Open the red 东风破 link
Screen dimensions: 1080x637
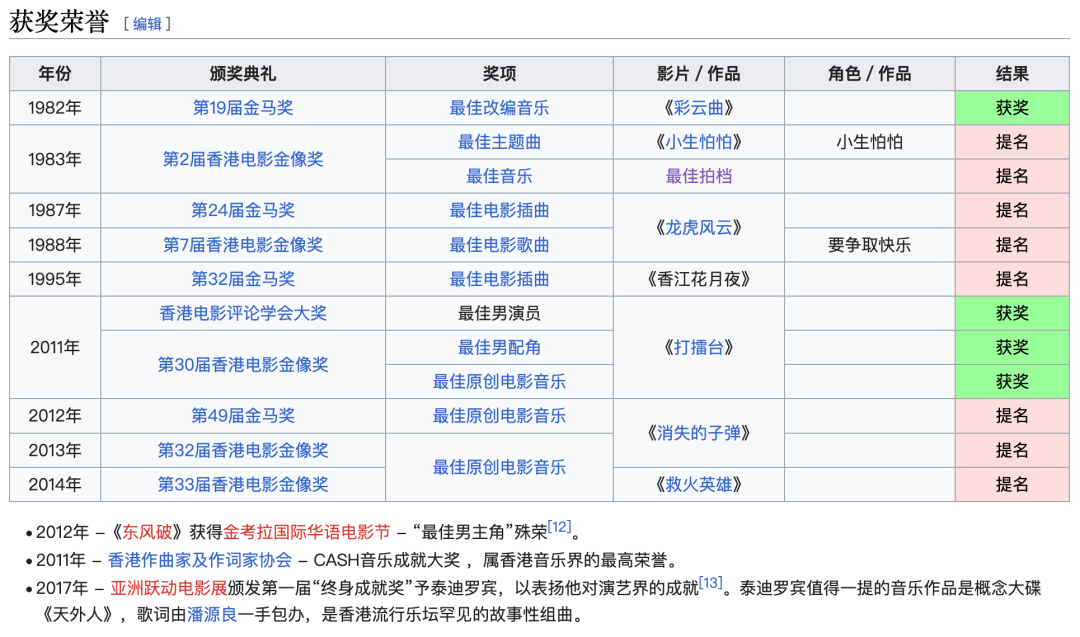coord(147,532)
